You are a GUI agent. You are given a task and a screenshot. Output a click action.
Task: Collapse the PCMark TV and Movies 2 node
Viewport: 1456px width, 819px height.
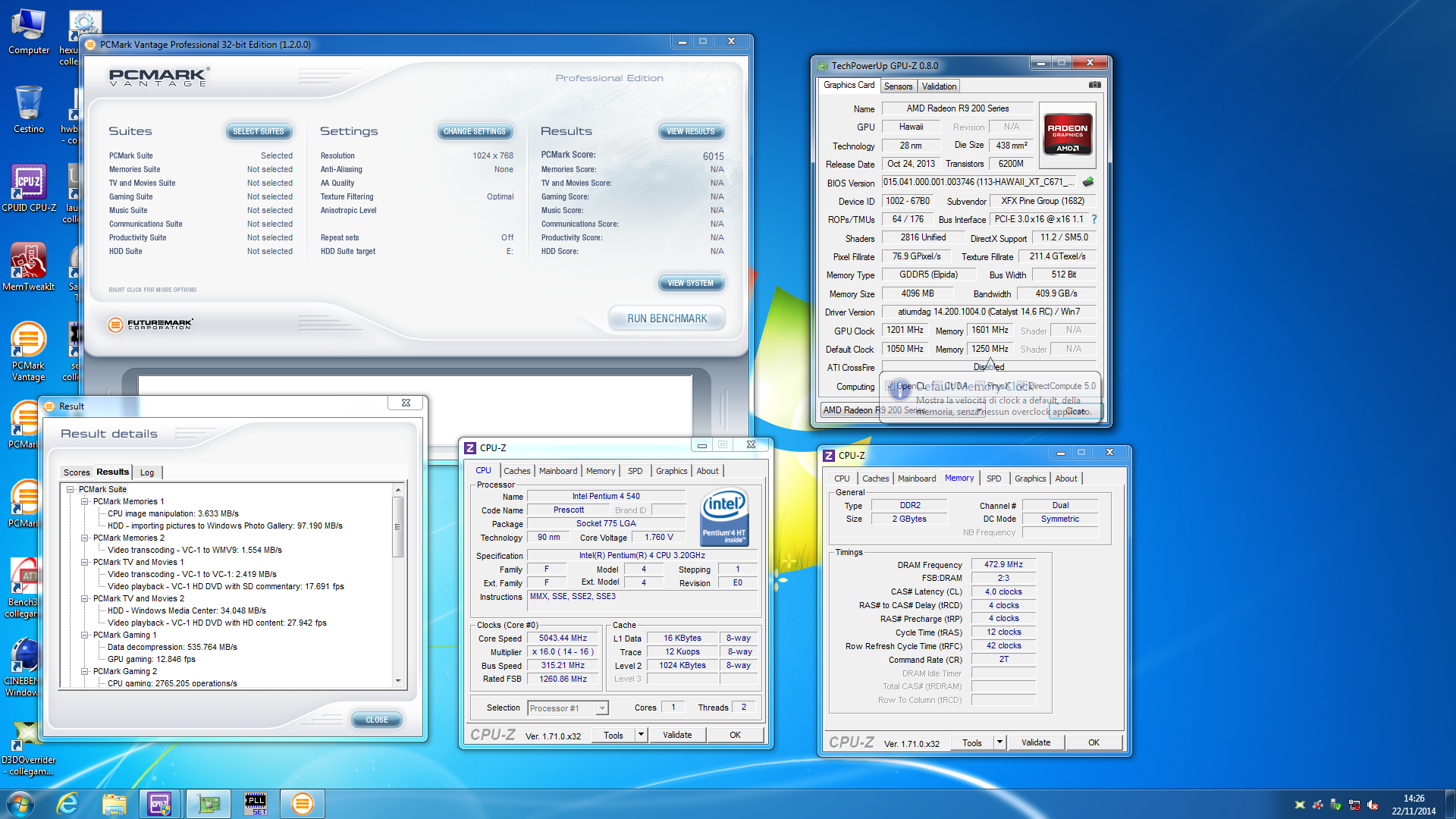click(85, 598)
